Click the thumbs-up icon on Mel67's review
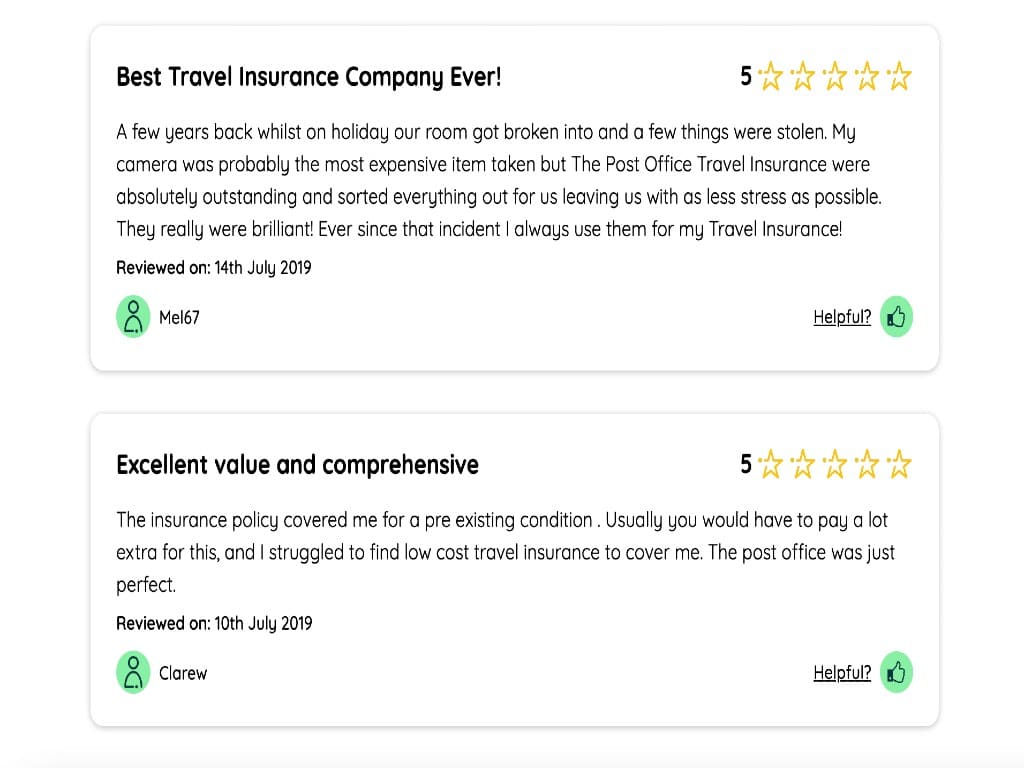Image resolution: width=1024 pixels, height=768 pixels. [895, 316]
